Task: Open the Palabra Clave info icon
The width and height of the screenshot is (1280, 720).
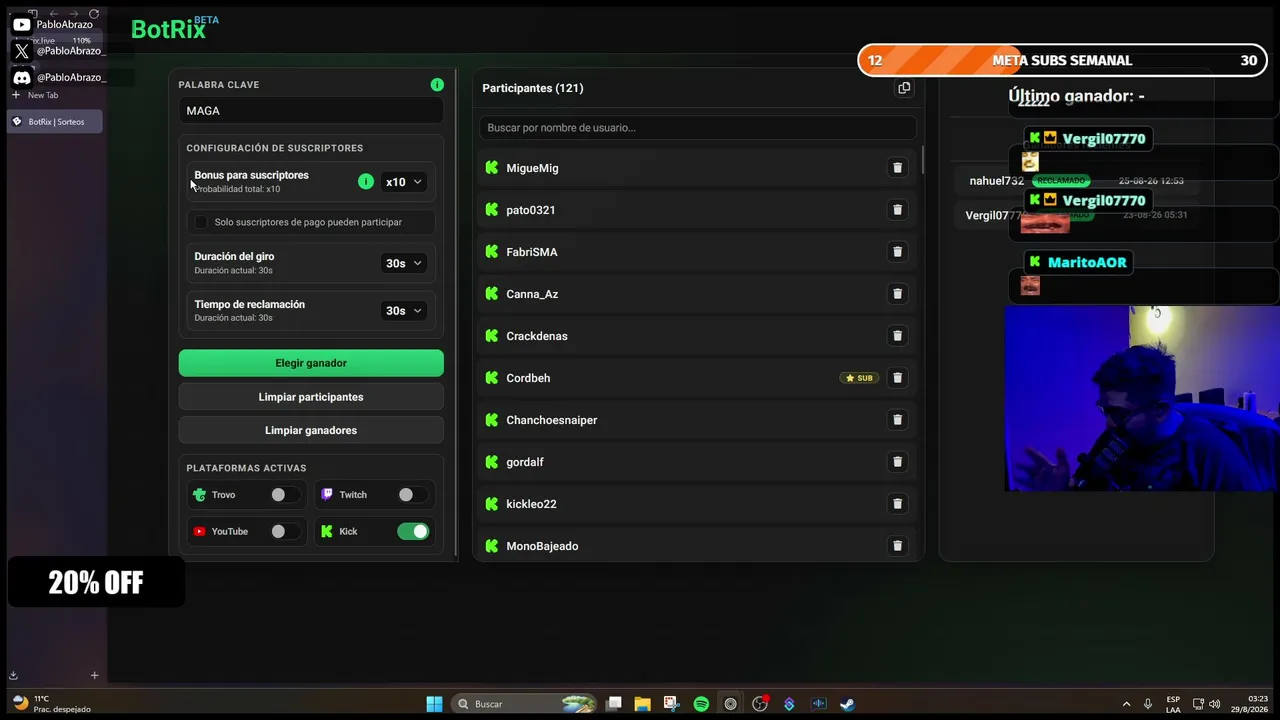Action: click(x=437, y=85)
